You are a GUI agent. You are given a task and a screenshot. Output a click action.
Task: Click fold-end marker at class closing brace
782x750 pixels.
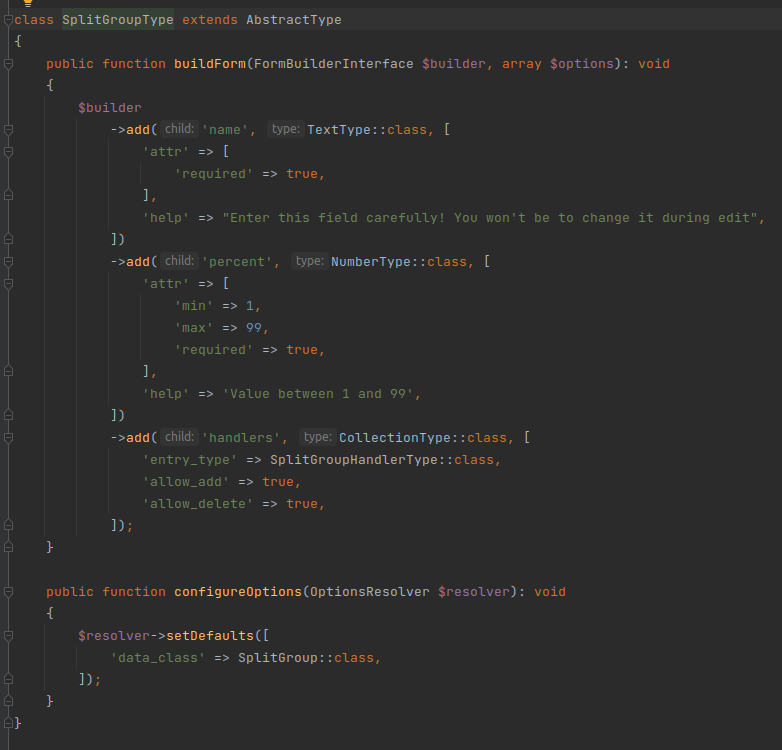[8, 723]
